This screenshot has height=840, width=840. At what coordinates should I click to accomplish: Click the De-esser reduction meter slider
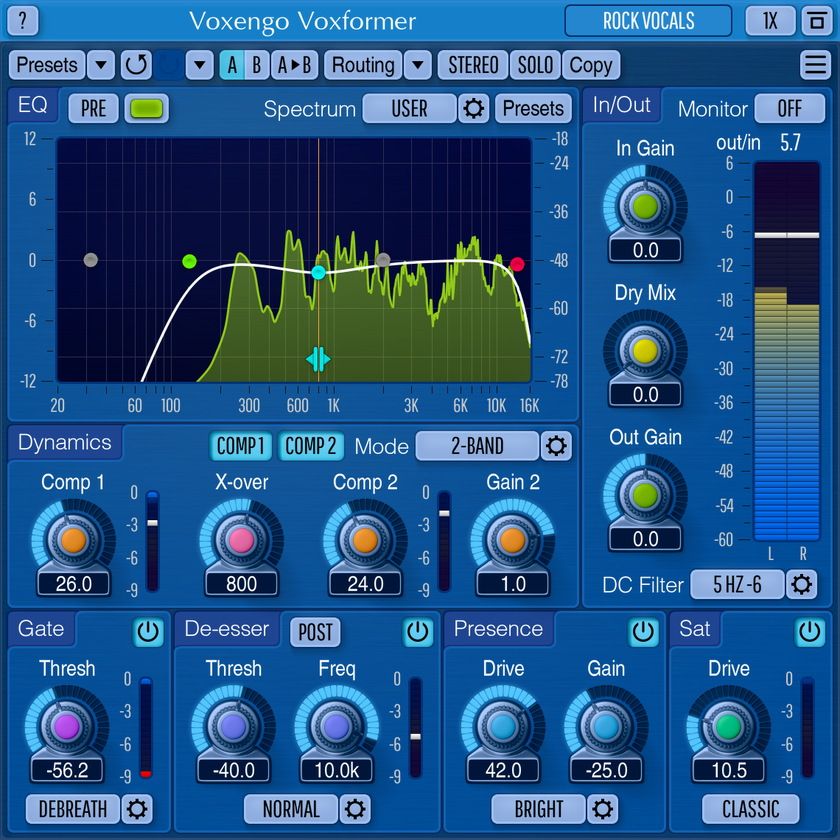click(x=415, y=727)
